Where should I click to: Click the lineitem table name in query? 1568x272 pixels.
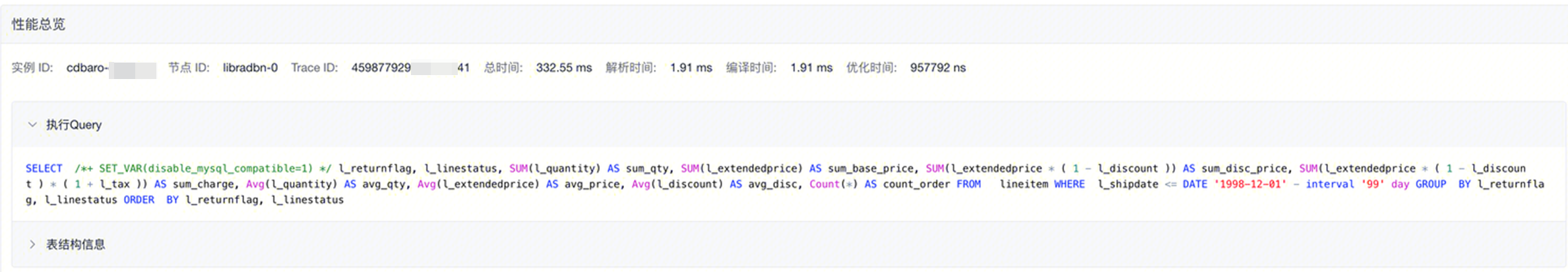pos(1023,184)
